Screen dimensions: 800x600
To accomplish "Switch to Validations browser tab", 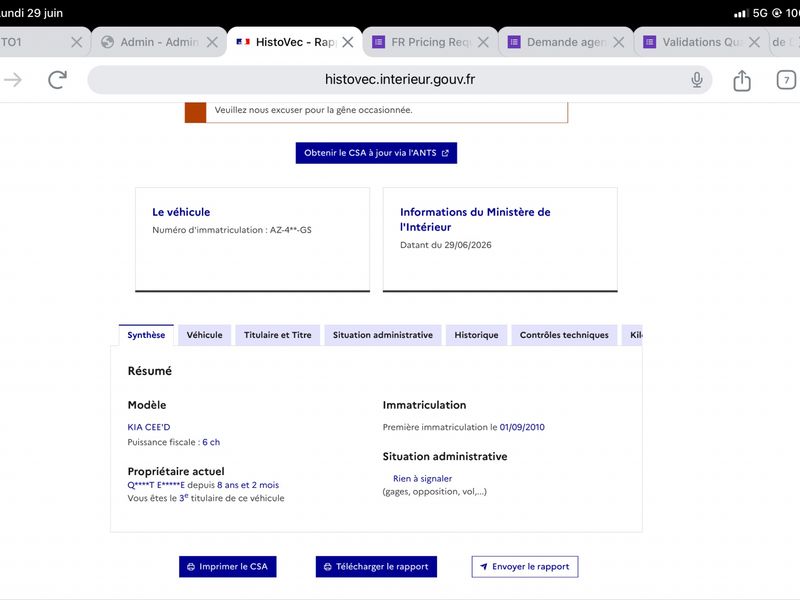I will [695, 42].
